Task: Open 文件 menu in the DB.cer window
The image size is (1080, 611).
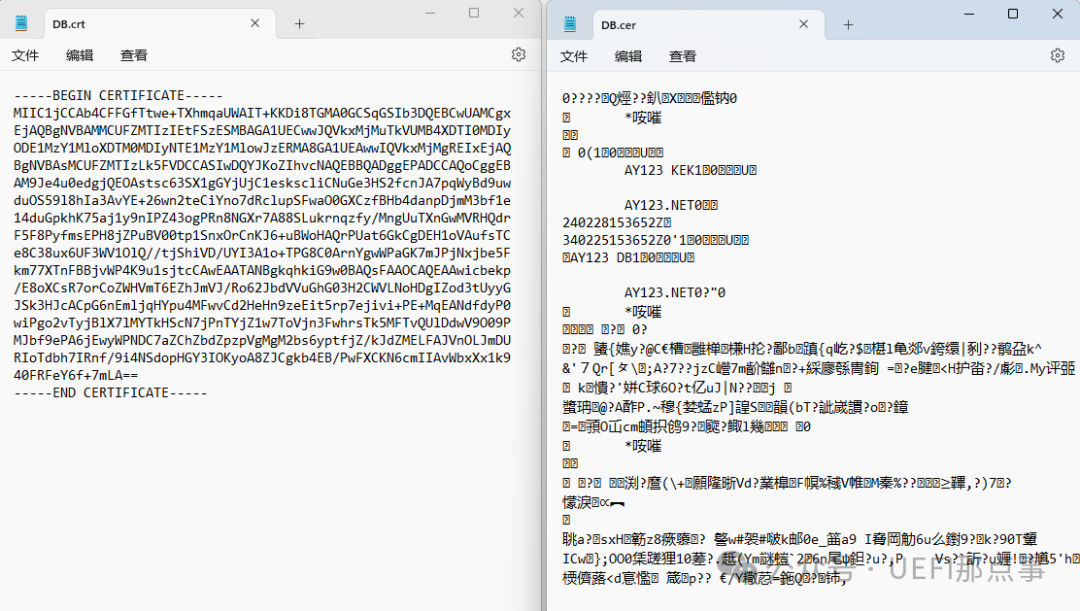Action: tap(574, 57)
